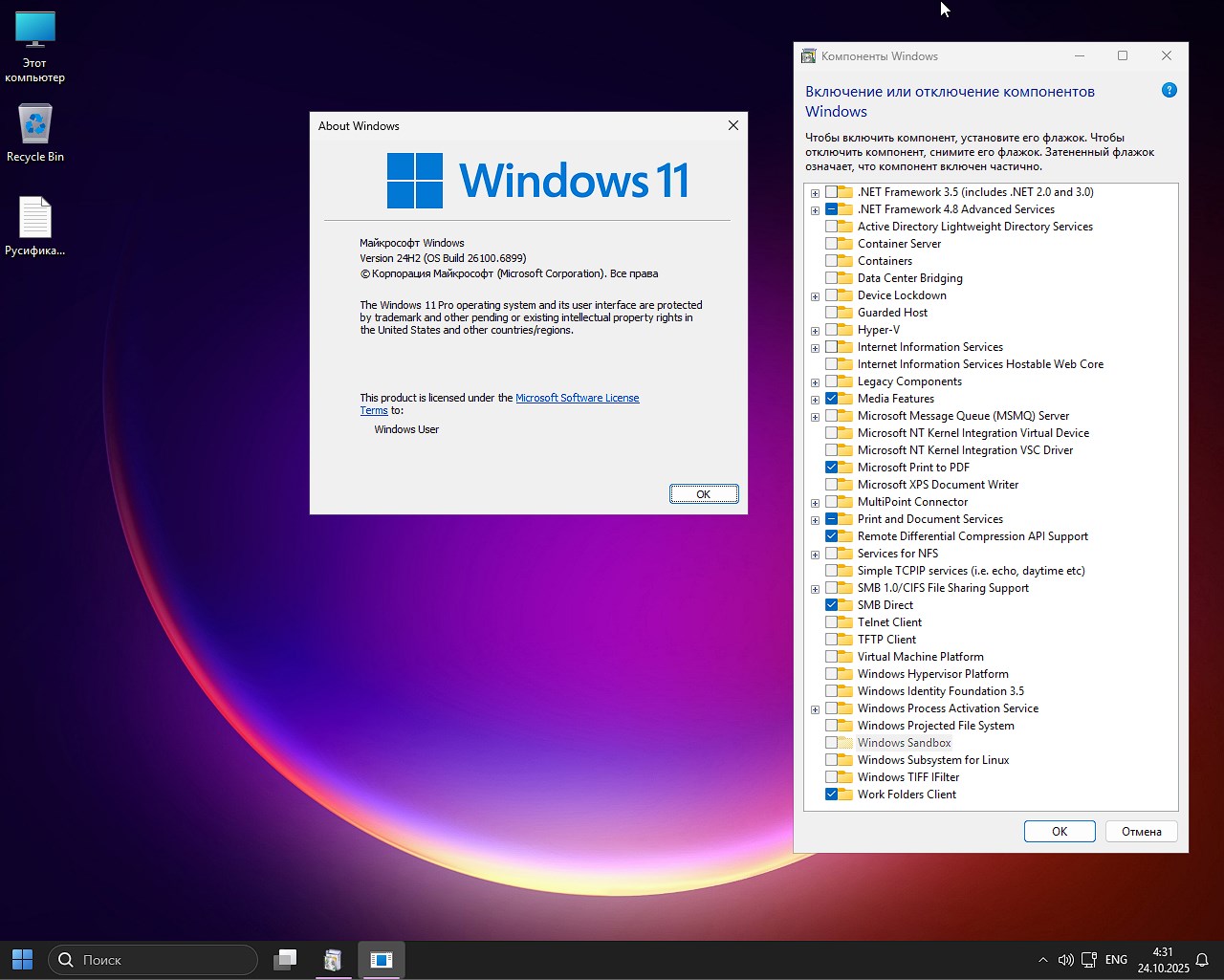Viewport: 1224px width, 980px height.
Task: Open the volume speaker tray icon
Action: pos(1065,959)
